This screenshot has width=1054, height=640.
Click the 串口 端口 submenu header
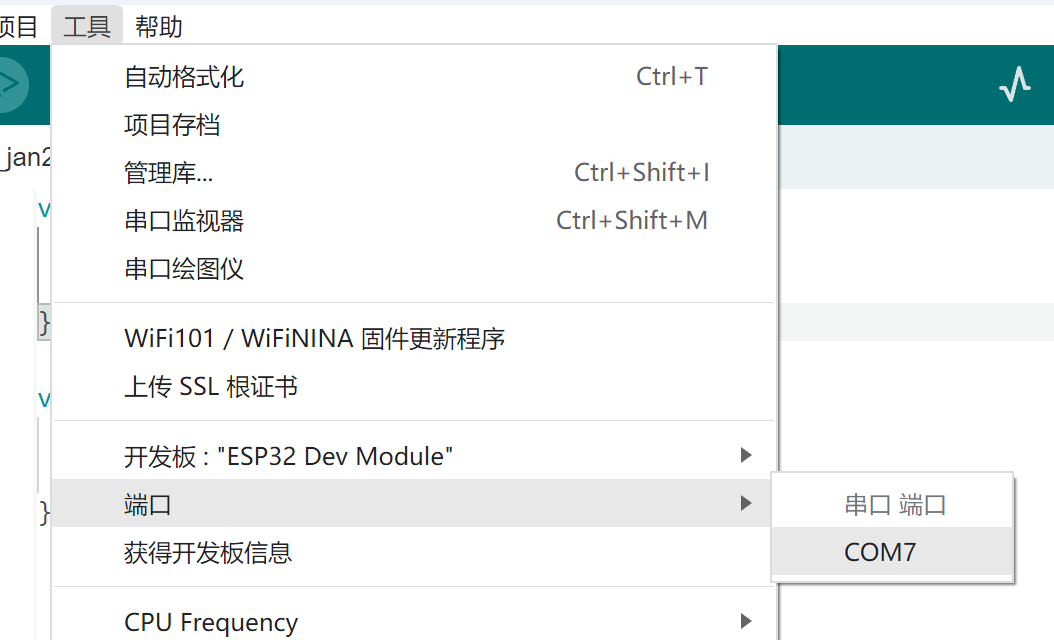tap(892, 503)
